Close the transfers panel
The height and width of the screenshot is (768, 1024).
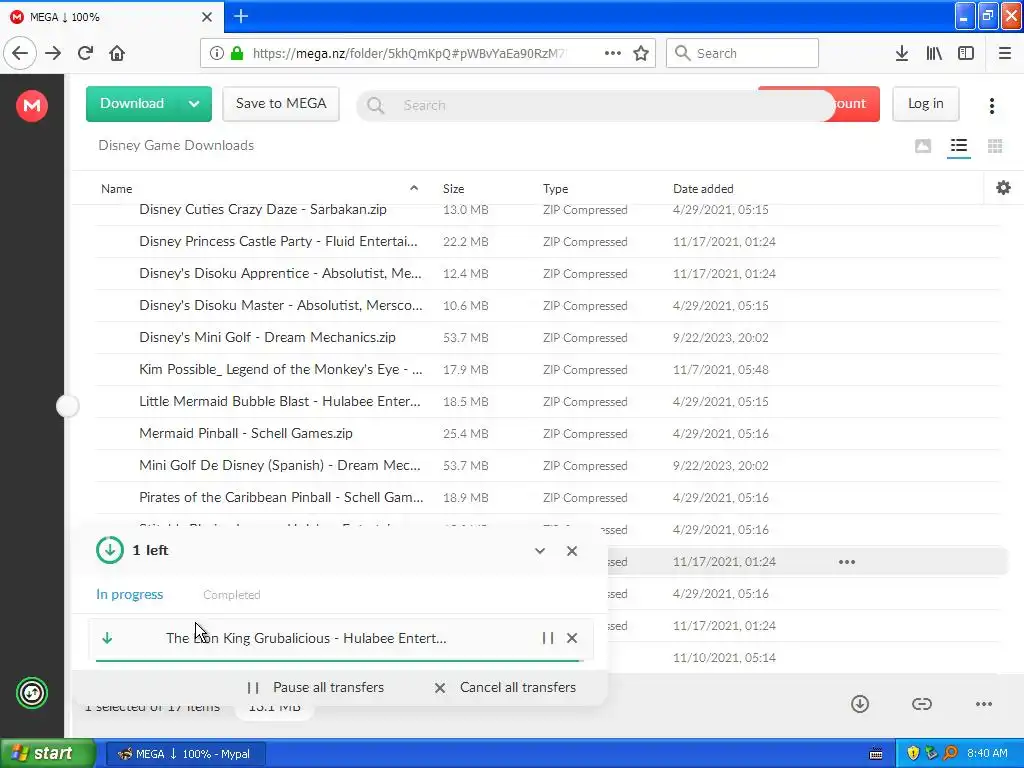572,551
